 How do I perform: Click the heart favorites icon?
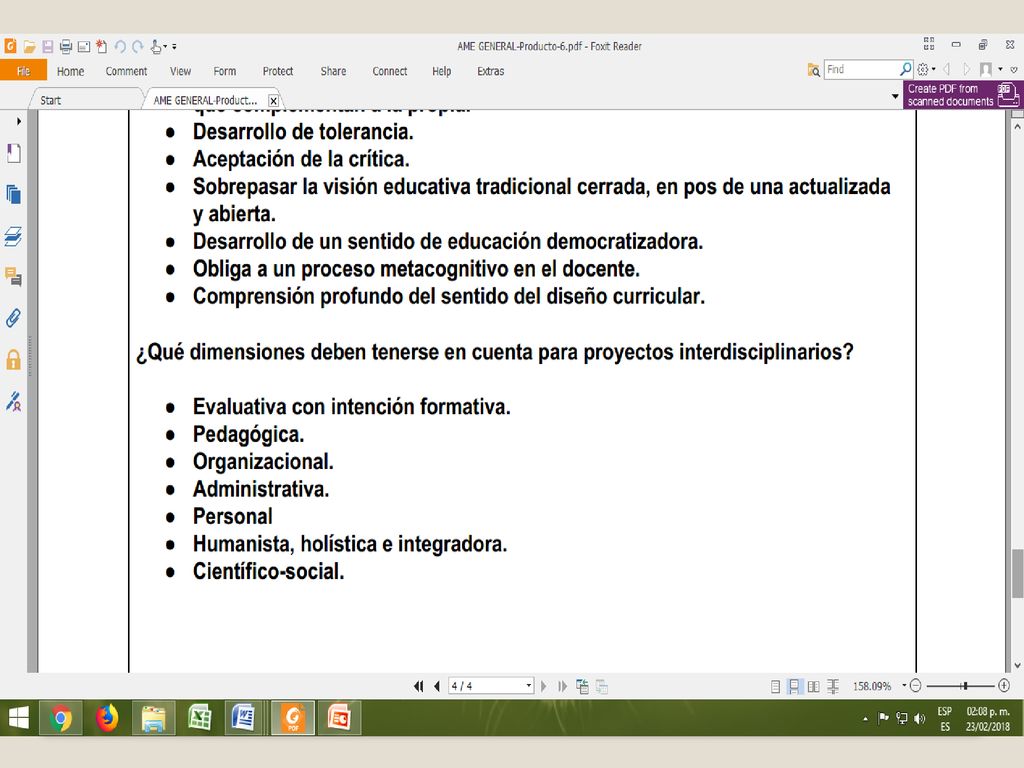[1014, 69]
